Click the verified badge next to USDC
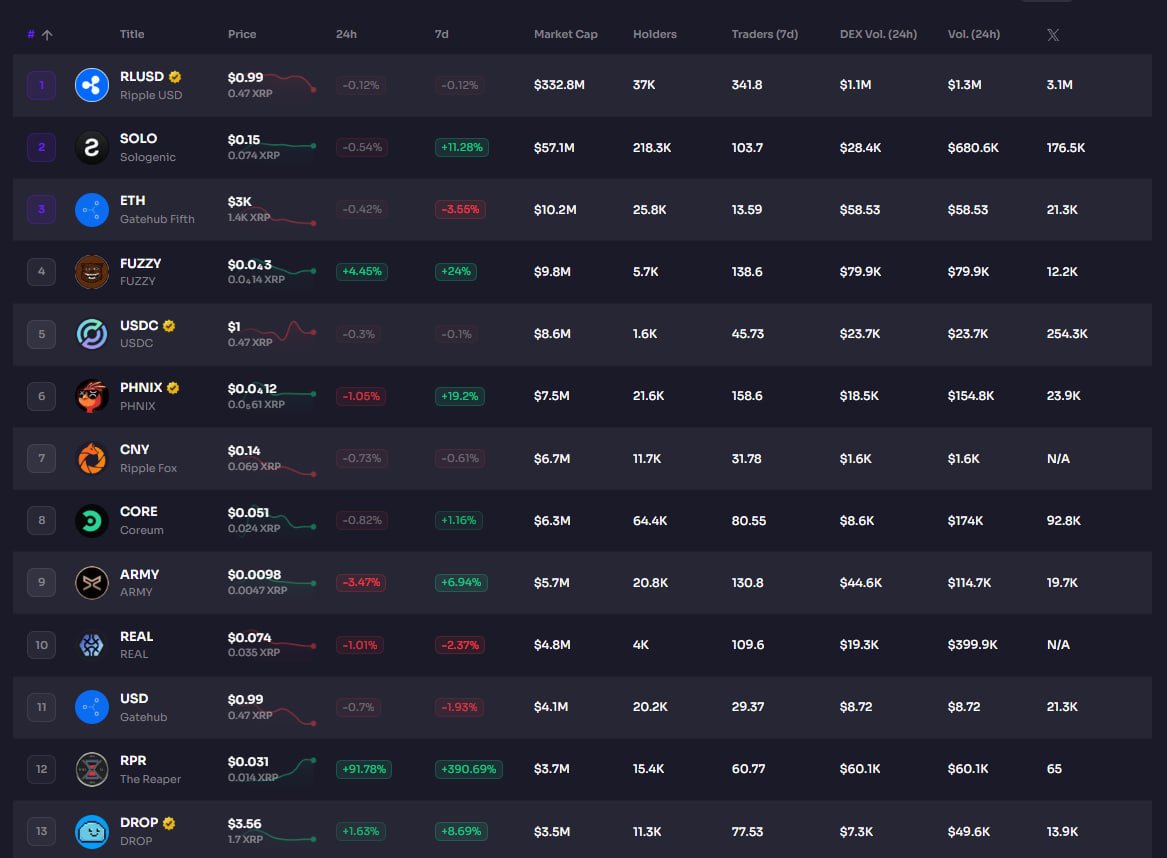The width and height of the screenshot is (1167, 858). [169, 326]
